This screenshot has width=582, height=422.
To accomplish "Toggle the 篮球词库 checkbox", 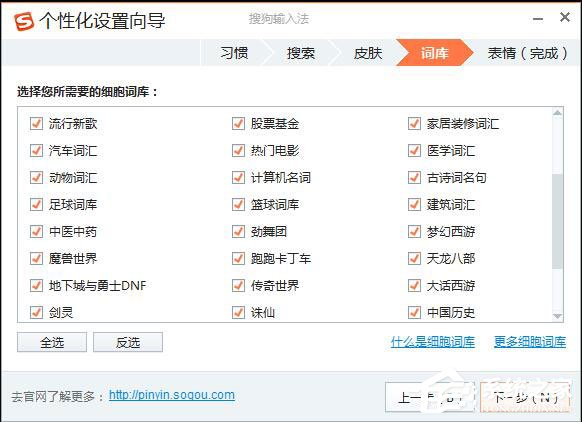I will click(x=238, y=205).
